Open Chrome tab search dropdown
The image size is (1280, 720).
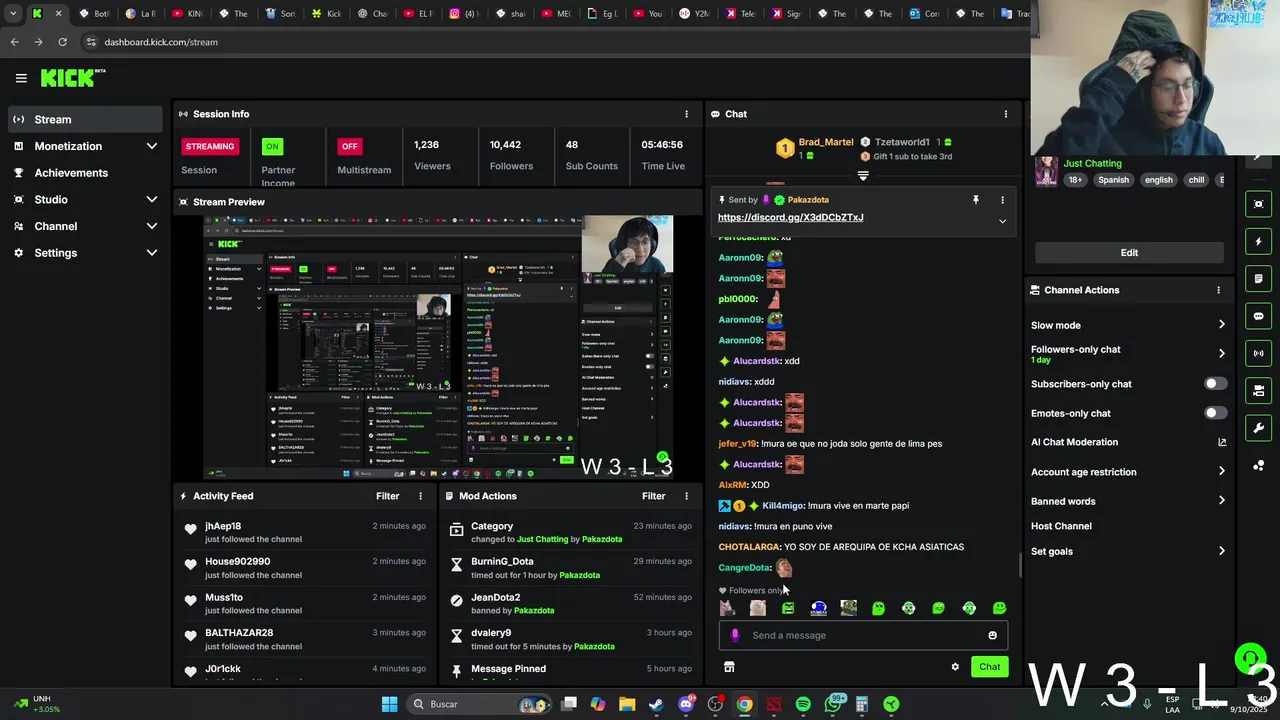(13, 14)
